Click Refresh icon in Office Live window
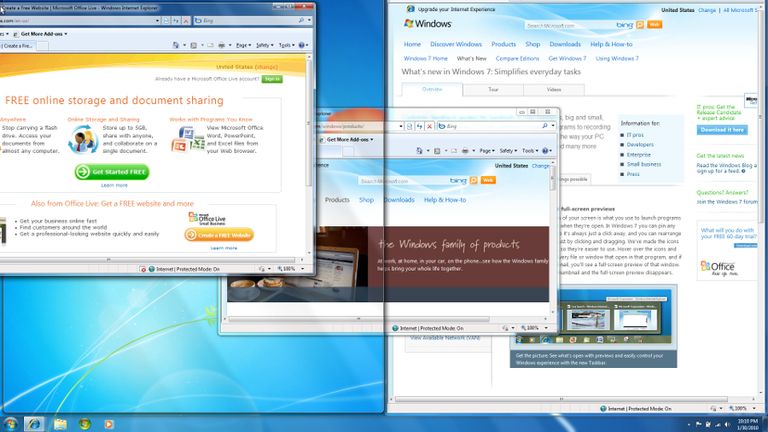Viewport: 768px width, 432px height. [176, 21]
